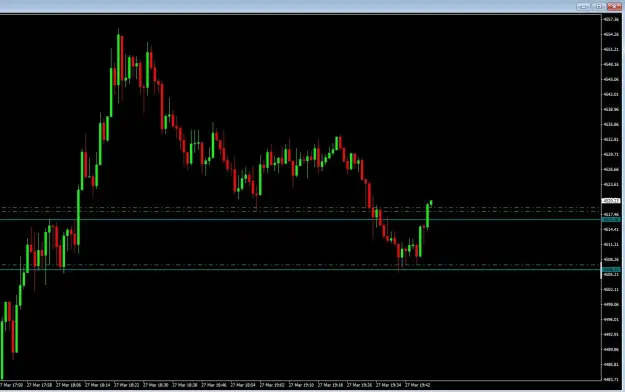
Task: Click the 4542.01 price label
Action: tap(611, 95)
